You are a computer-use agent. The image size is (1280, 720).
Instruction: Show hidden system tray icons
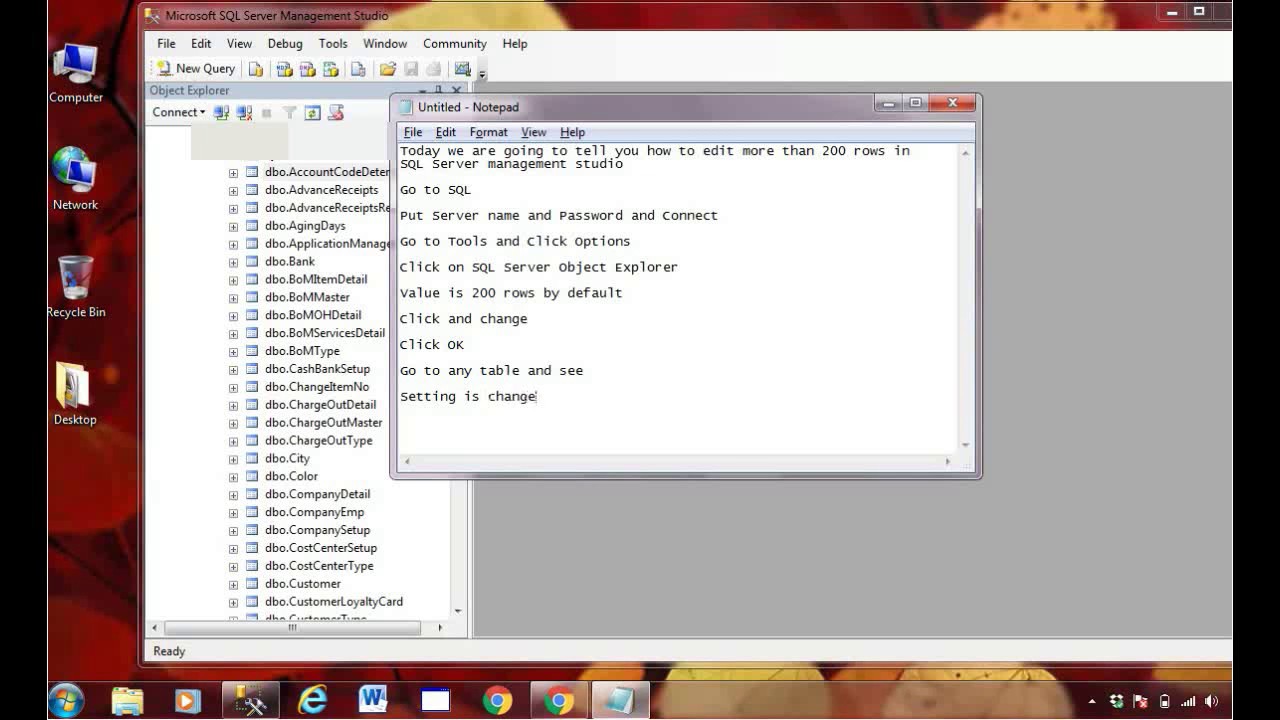pyautogui.click(x=1092, y=702)
